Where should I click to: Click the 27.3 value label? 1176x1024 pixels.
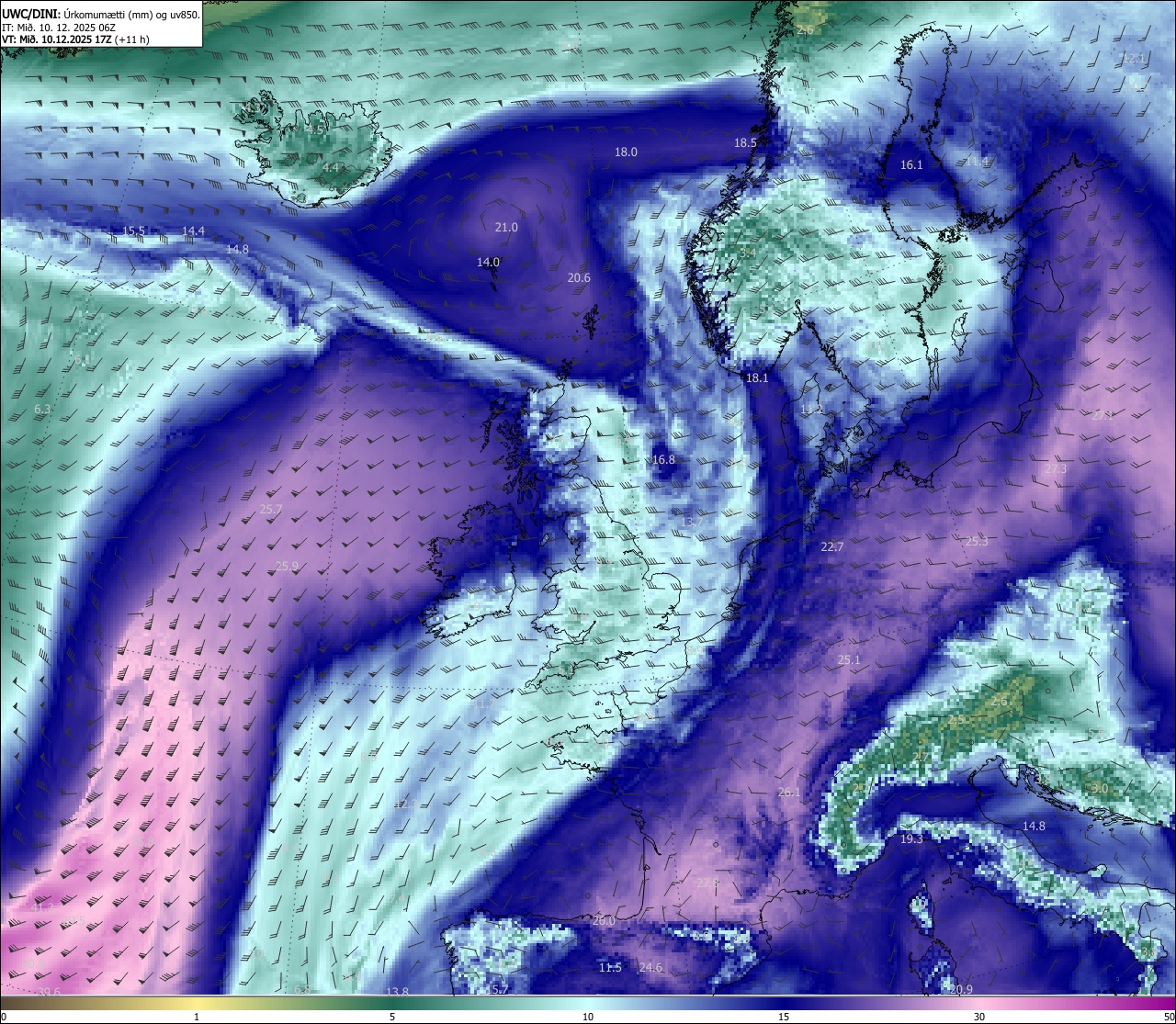[x=1056, y=468]
